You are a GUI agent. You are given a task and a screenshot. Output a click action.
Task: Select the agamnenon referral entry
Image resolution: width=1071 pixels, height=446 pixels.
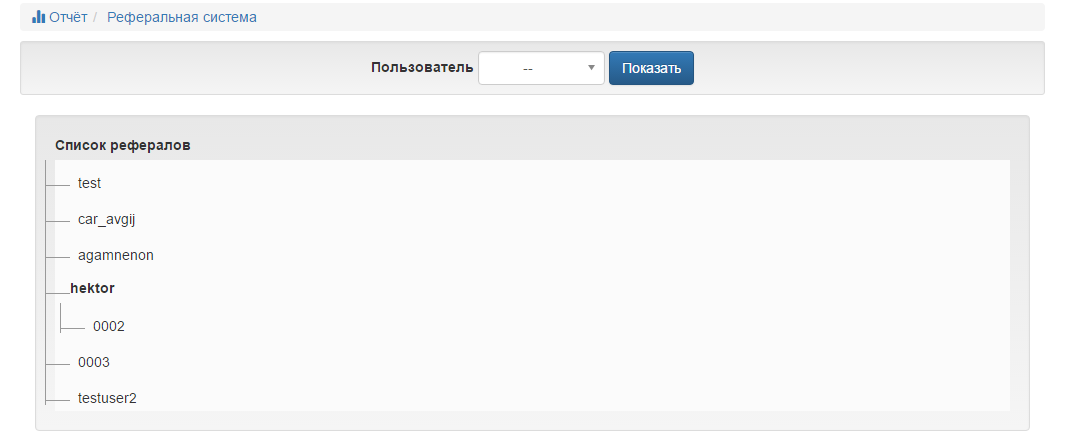(x=115, y=255)
